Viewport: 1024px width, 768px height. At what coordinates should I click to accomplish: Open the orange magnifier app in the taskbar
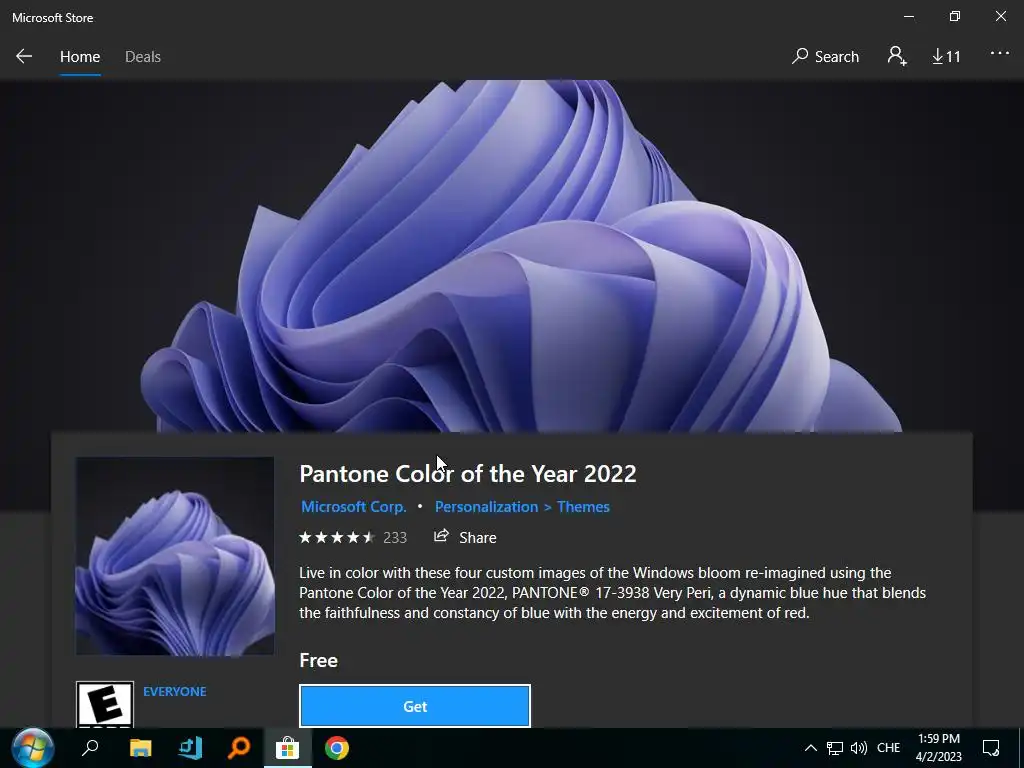pos(239,748)
